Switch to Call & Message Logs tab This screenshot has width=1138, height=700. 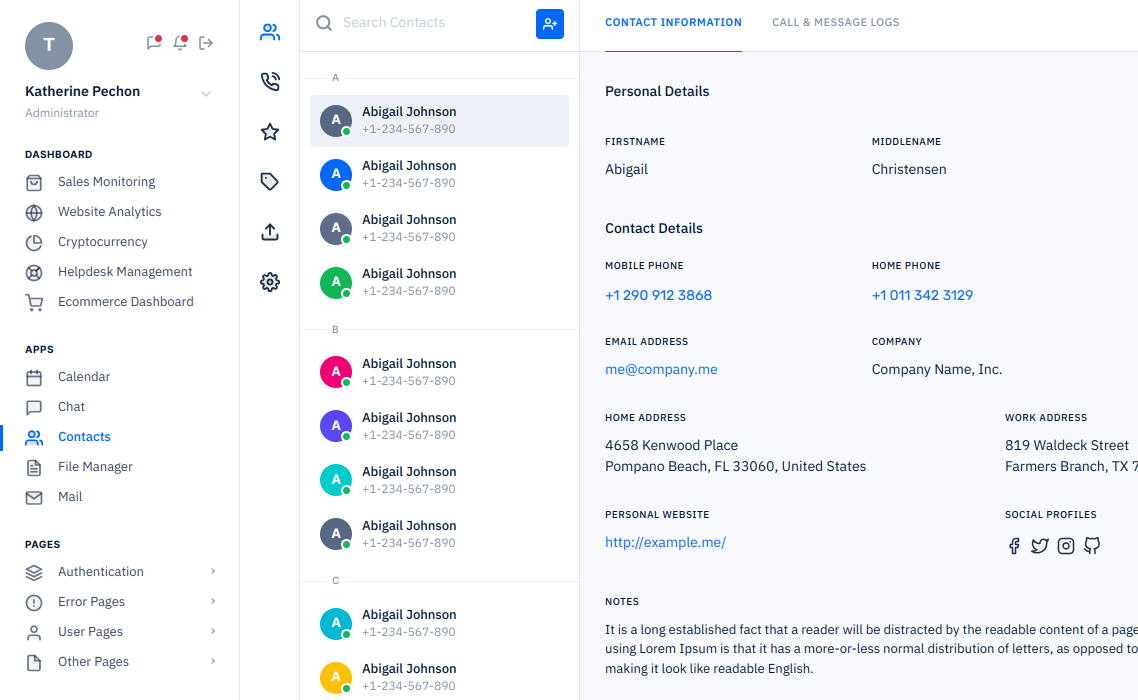click(835, 23)
